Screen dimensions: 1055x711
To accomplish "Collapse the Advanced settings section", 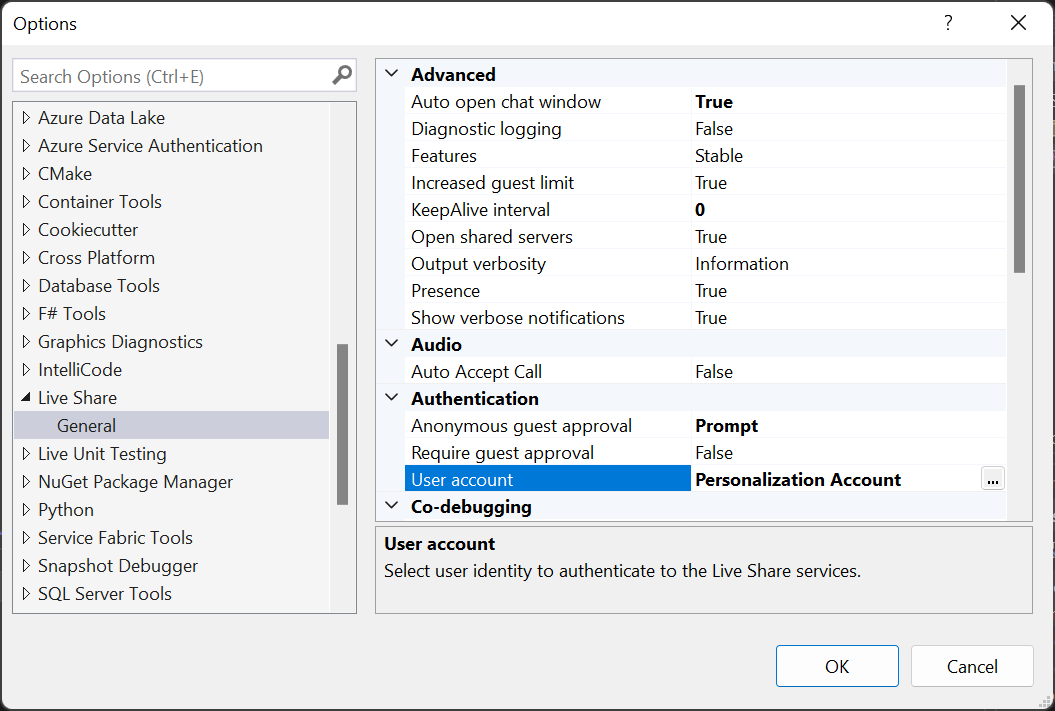I will point(391,74).
